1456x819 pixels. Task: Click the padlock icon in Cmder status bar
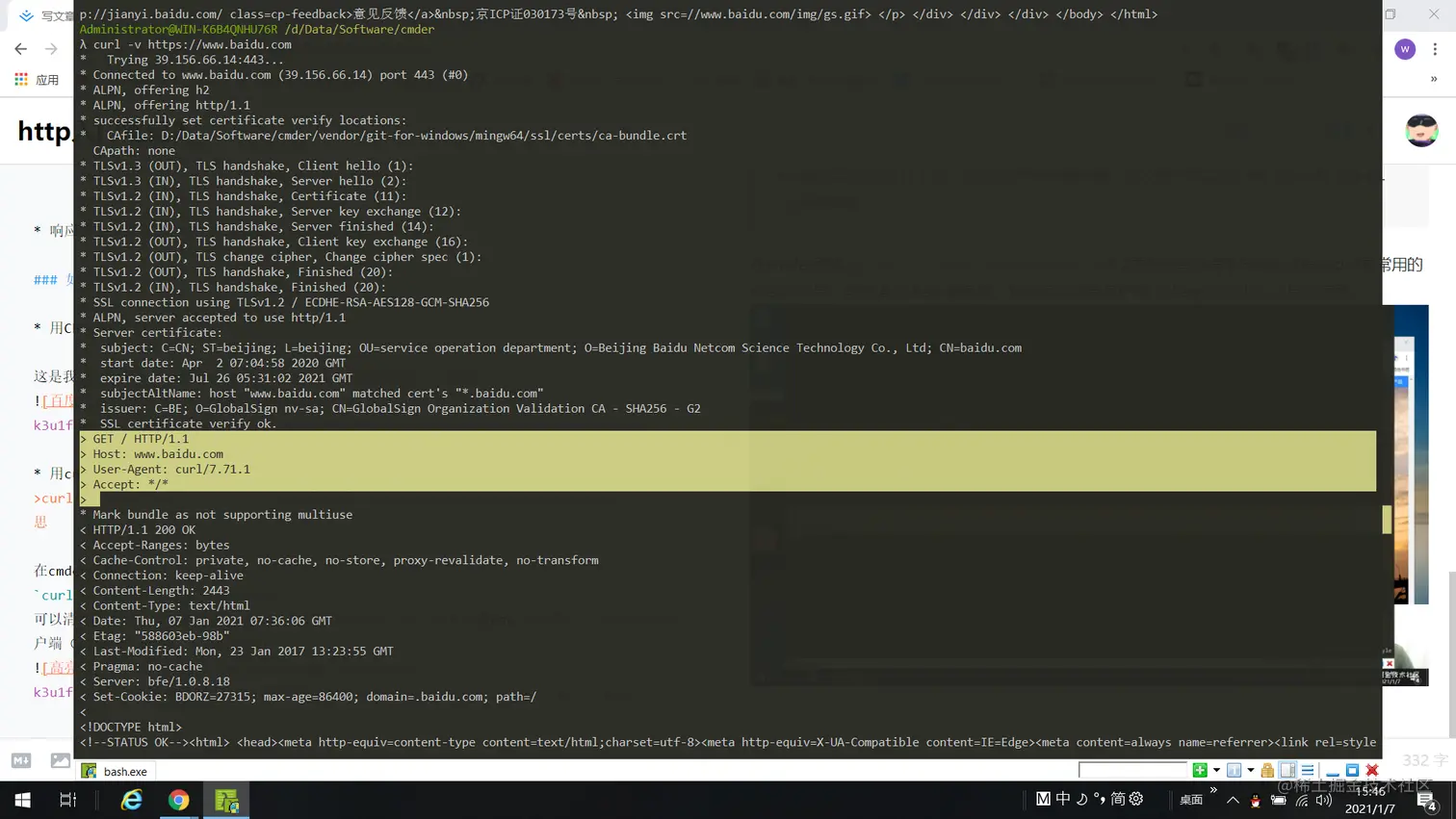1267,770
